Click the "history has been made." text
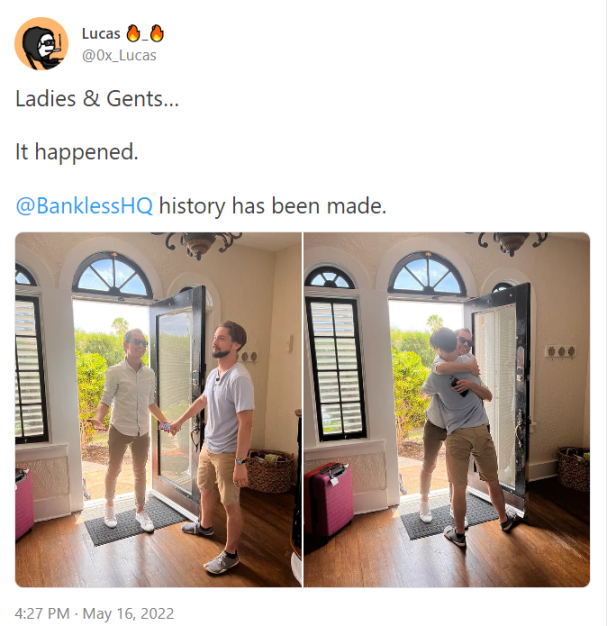607x626 pixels. 273,206
